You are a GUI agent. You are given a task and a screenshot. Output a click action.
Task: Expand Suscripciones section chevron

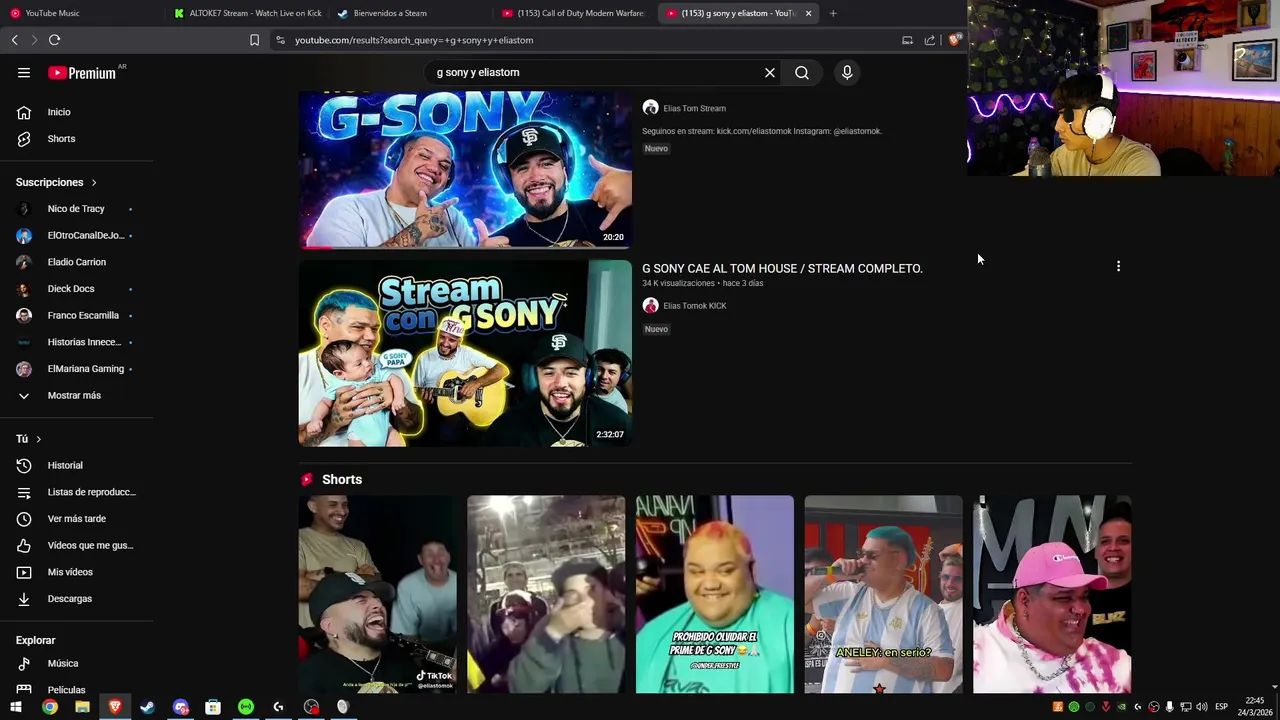(x=94, y=183)
